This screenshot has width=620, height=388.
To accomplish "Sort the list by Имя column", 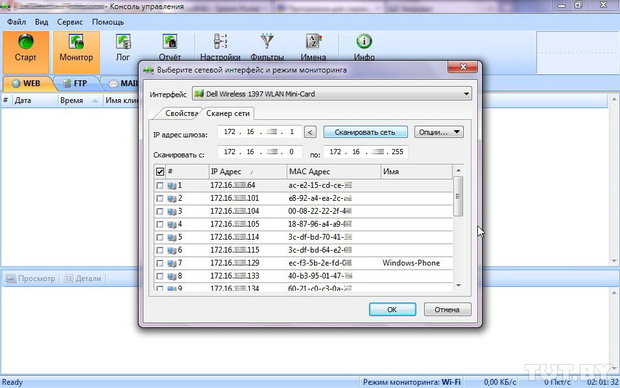I will pos(416,172).
